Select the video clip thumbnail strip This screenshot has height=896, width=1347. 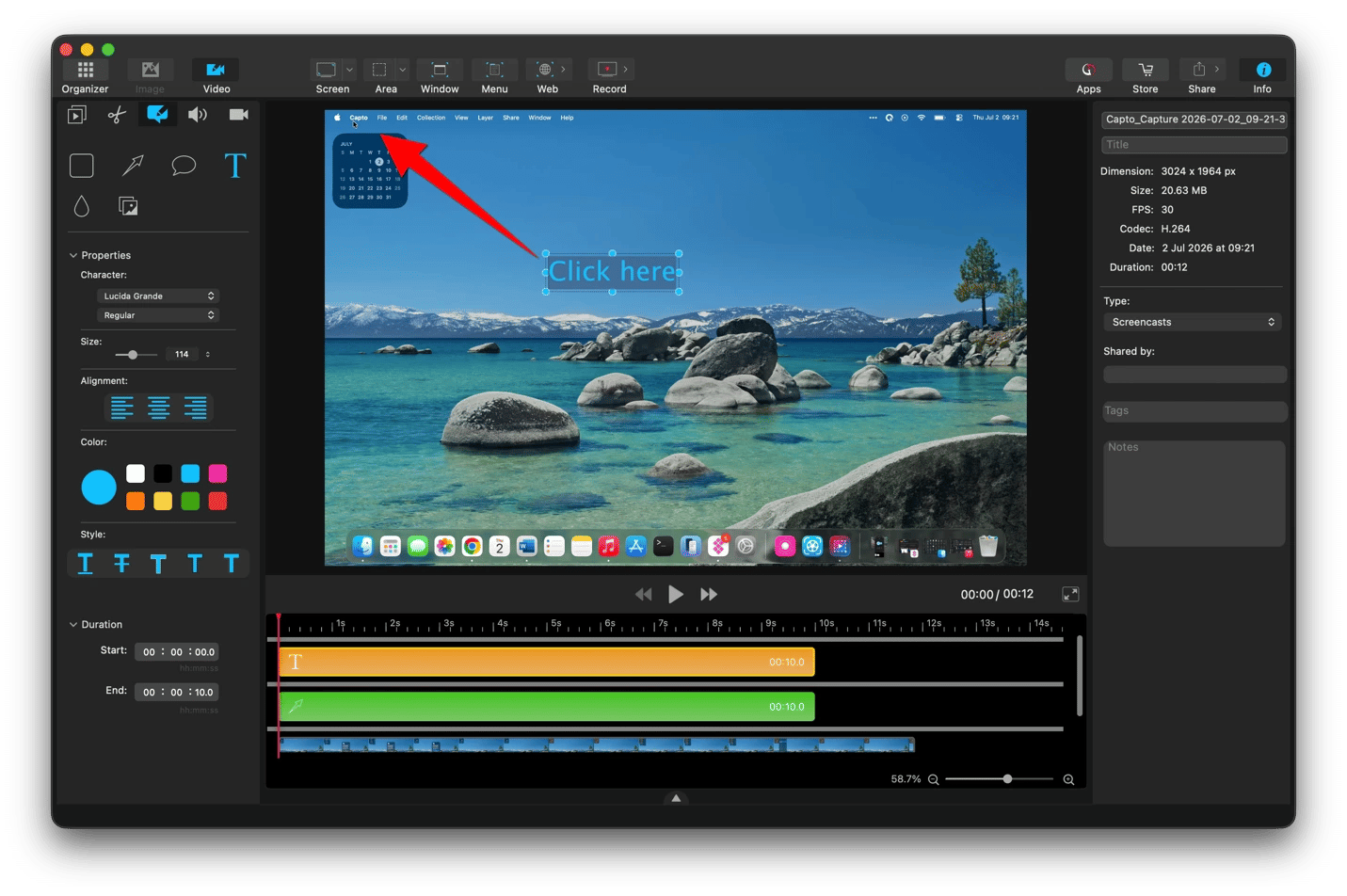597,744
